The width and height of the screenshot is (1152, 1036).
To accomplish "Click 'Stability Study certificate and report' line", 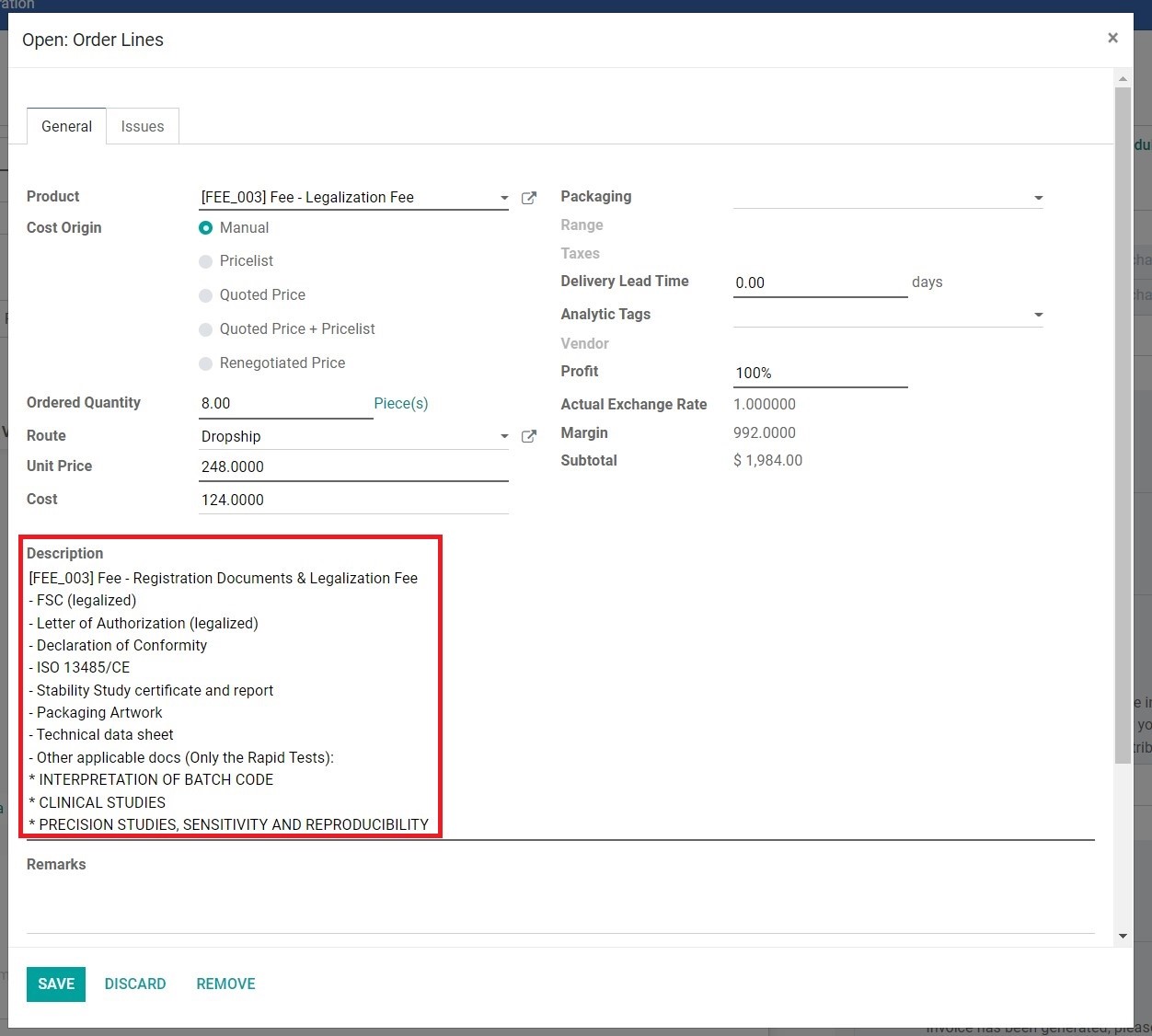I will coord(151,690).
